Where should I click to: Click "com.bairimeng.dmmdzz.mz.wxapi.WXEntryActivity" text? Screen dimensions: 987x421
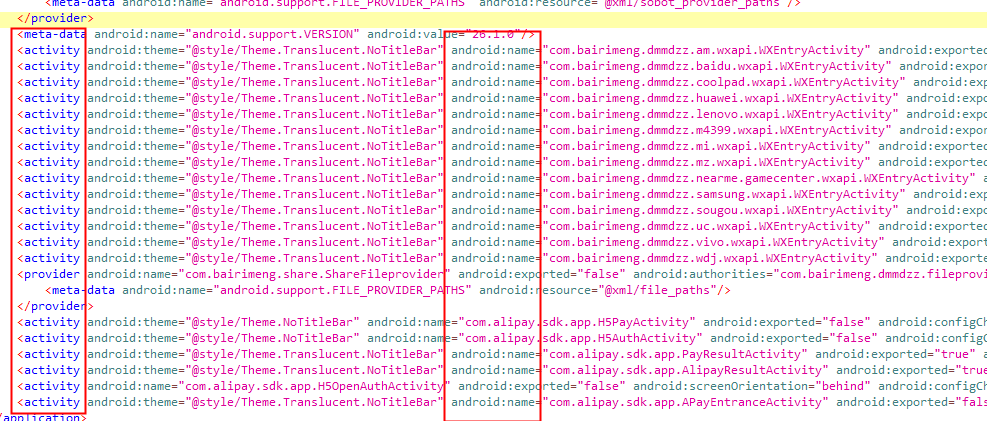tap(707, 162)
